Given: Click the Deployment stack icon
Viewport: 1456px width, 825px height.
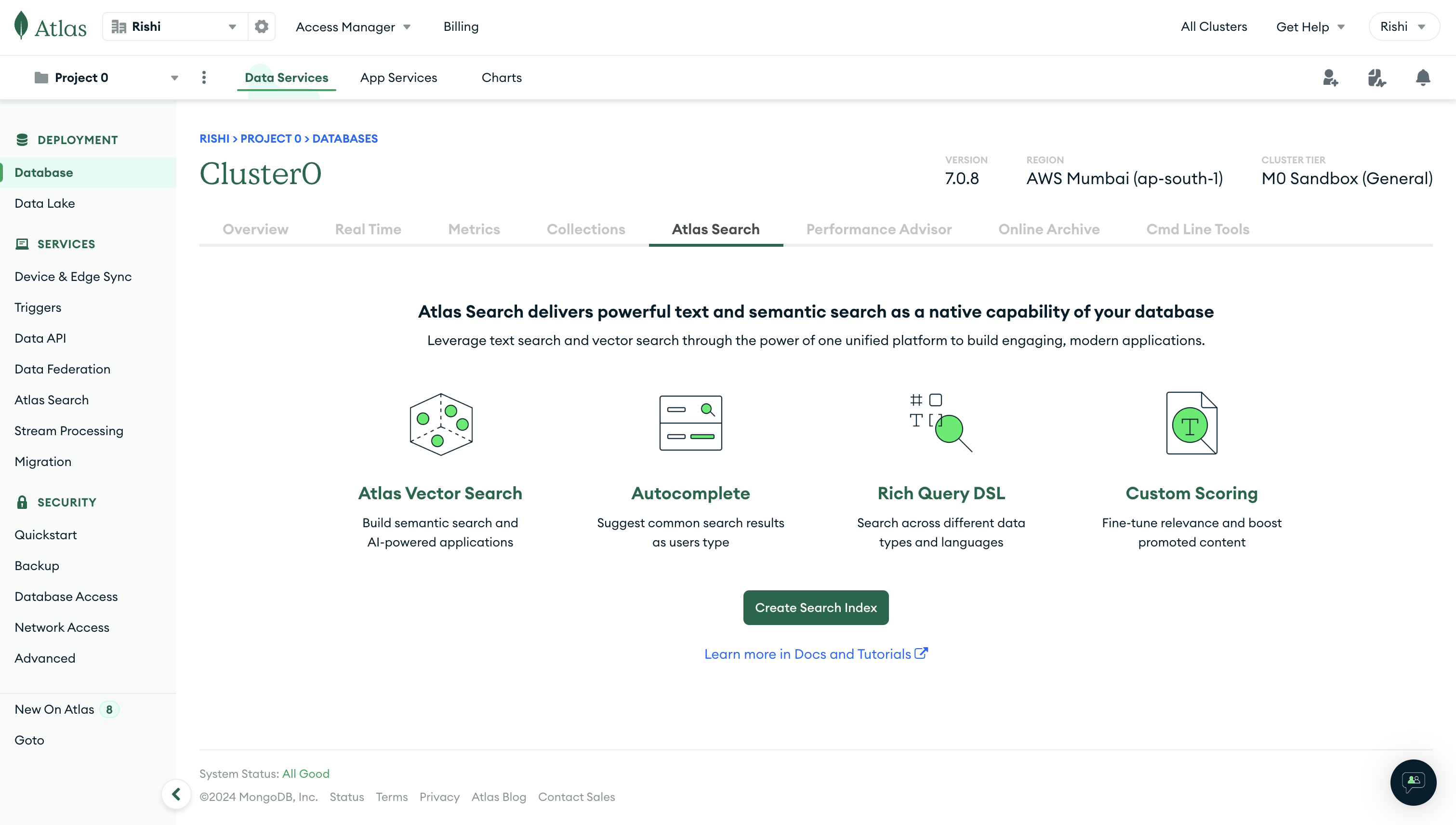Looking at the screenshot, I should (x=22, y=140).
